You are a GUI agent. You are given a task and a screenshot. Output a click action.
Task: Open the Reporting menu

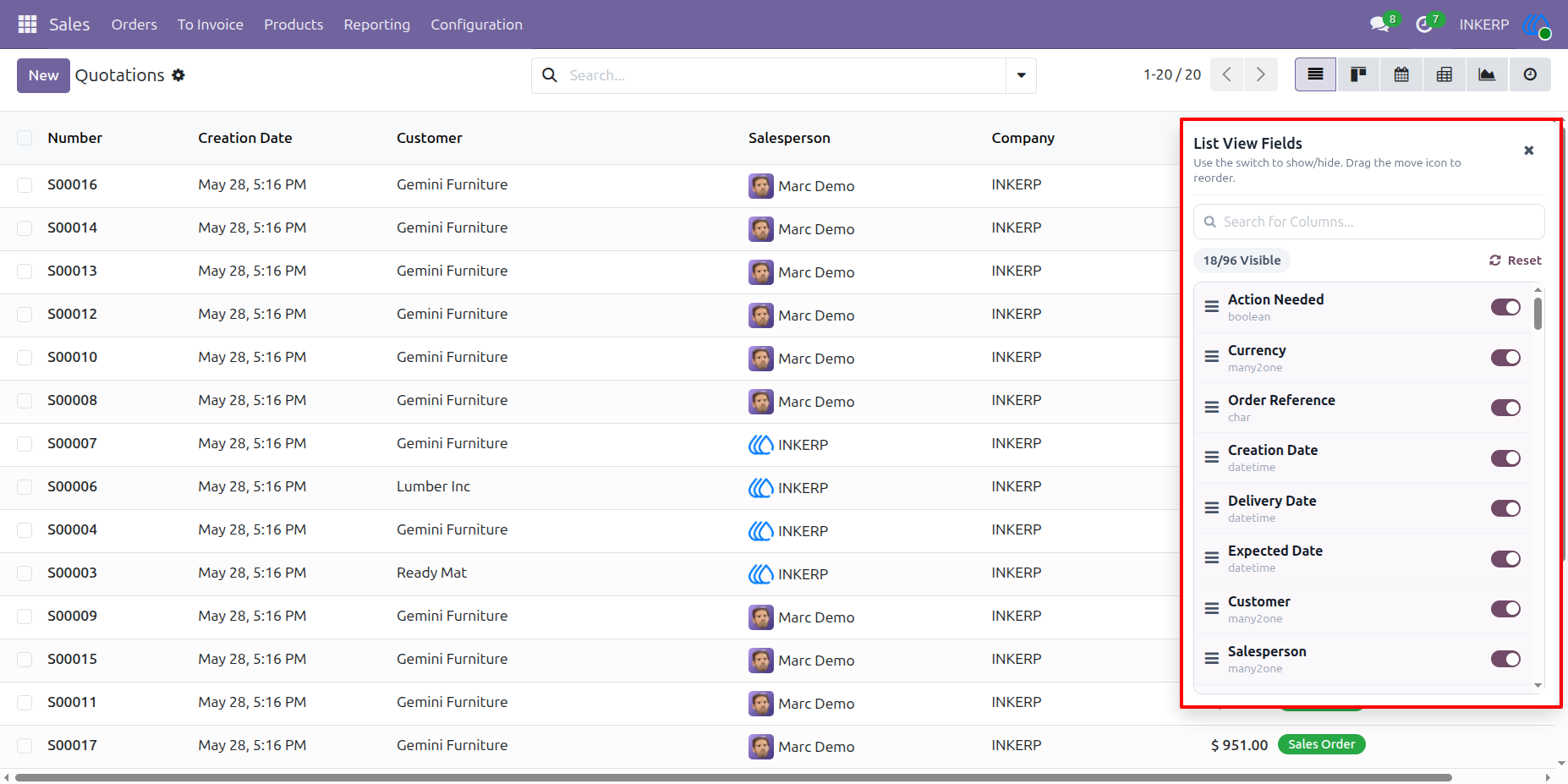(x=377, y=25)
